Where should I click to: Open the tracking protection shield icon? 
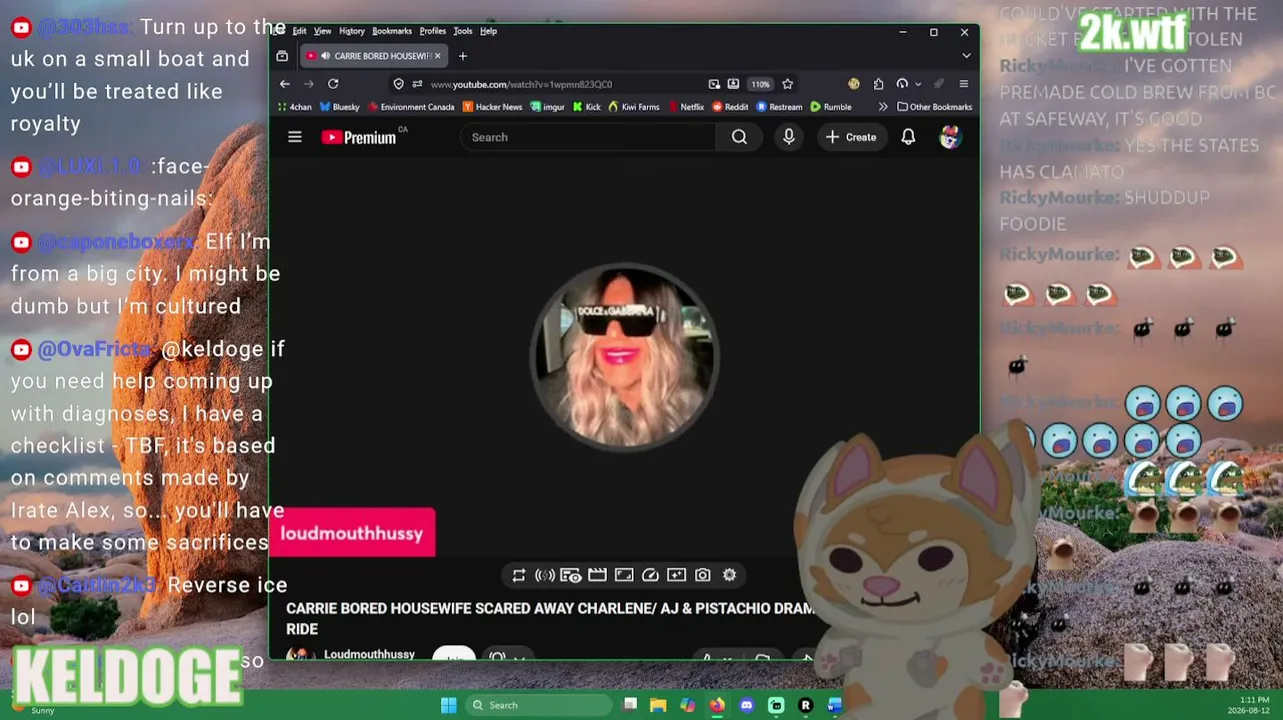tap(399, 84)
